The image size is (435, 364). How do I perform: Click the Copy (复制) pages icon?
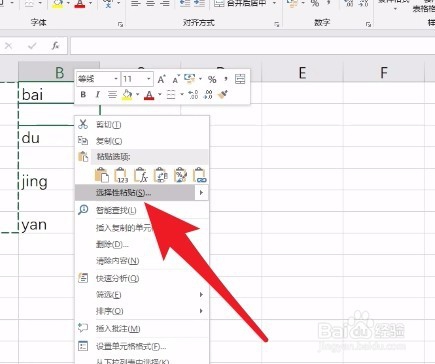tap(83, 141)
